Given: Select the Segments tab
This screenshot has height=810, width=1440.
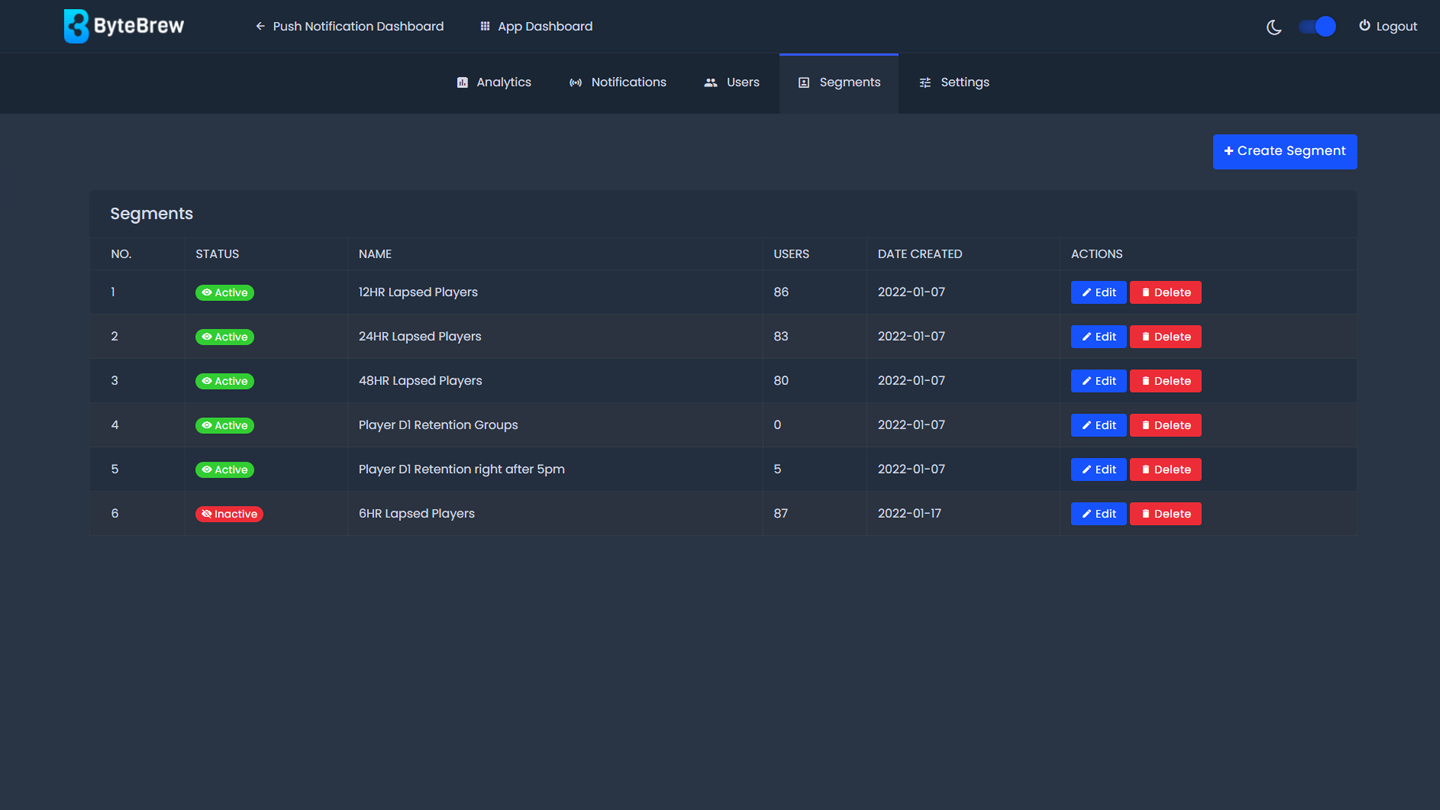Looking at the screenshot, I should tap(839, 83).
